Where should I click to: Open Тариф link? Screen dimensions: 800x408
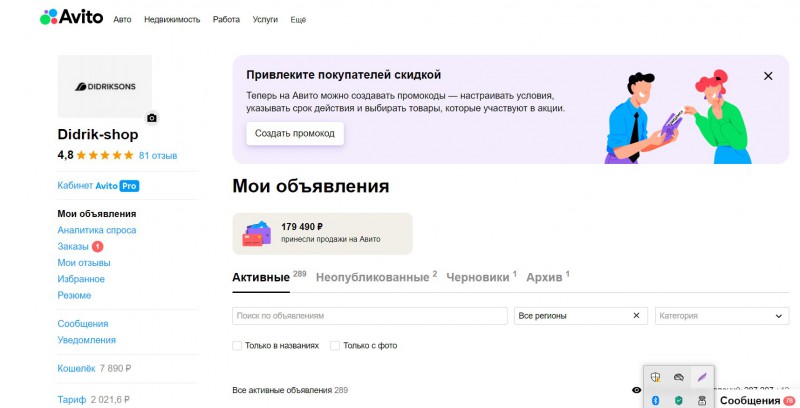[71, 400]
